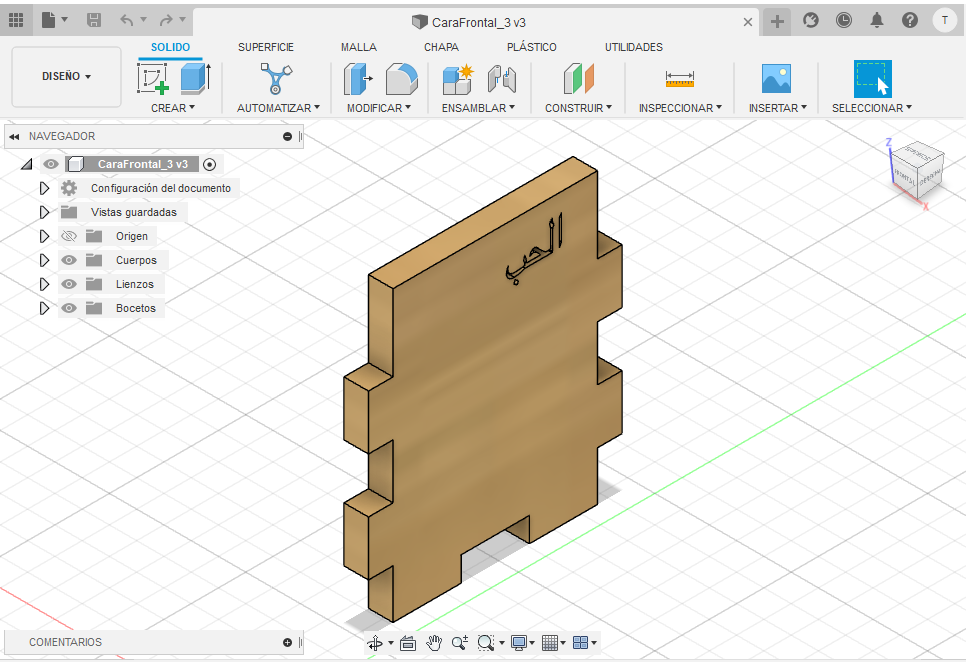Open the help question mark
Viewport: 966px width, 662px height.
pos(909,20)
